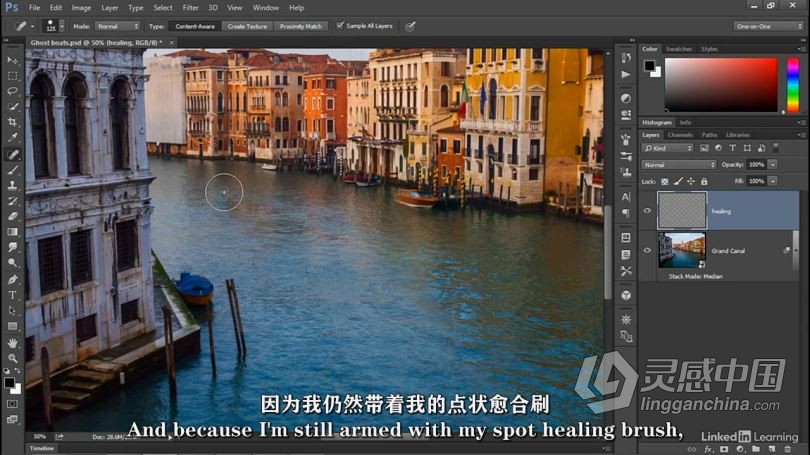Click the hue spectrum strip
This screenshot has width=810, height=455.
(793, 85)
